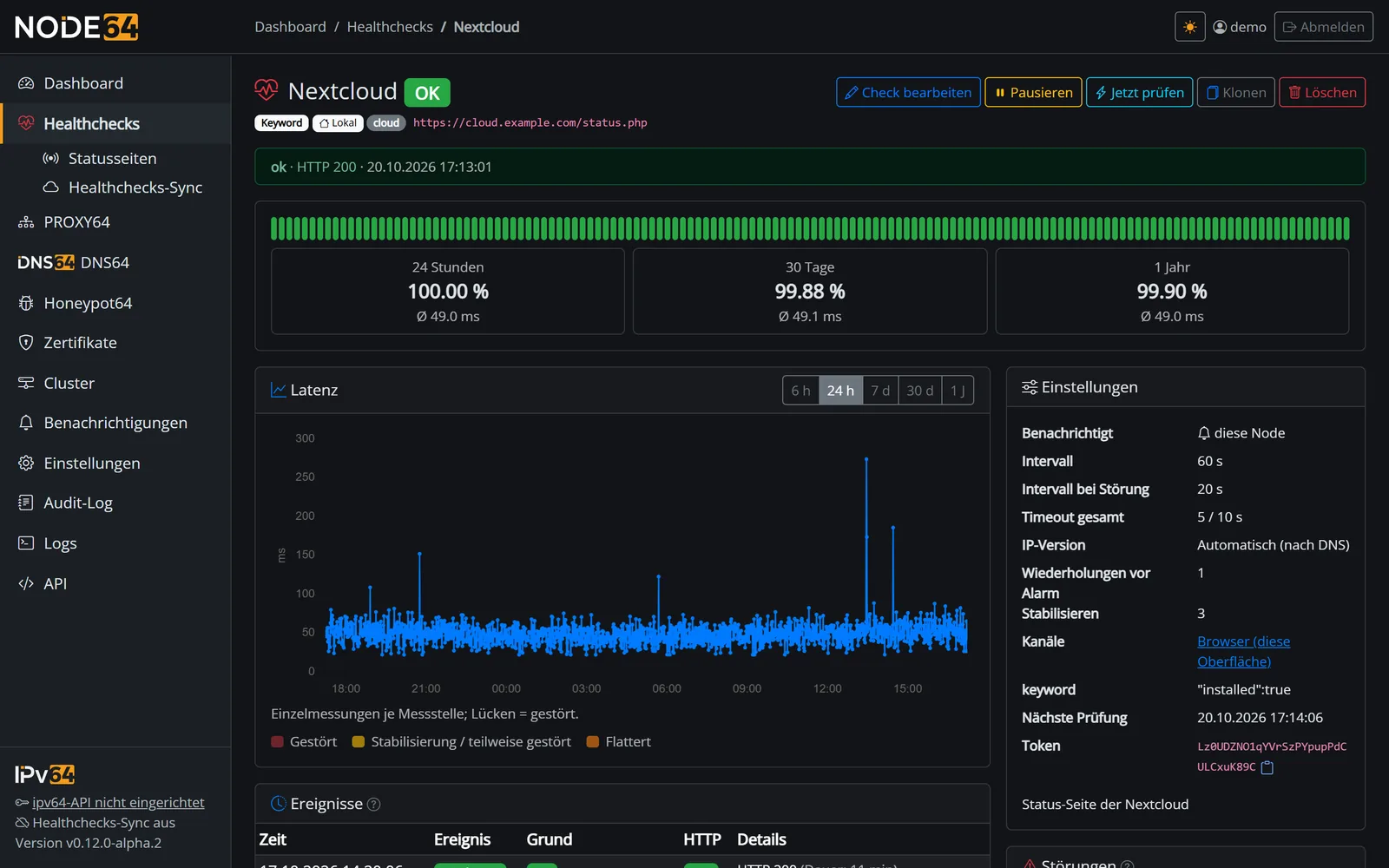Select 30 d latency range
1389x868 pixels.
[x=920, y=391]
